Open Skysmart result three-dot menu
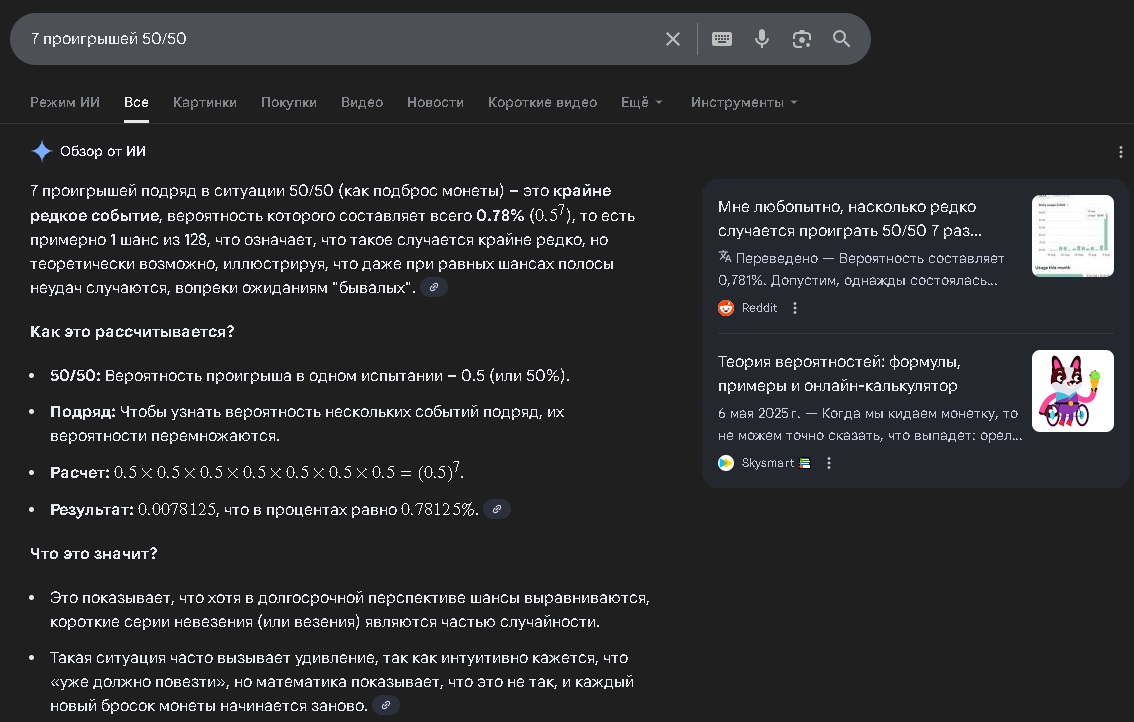Screen dimensions: 1134x722 [828, 463]
